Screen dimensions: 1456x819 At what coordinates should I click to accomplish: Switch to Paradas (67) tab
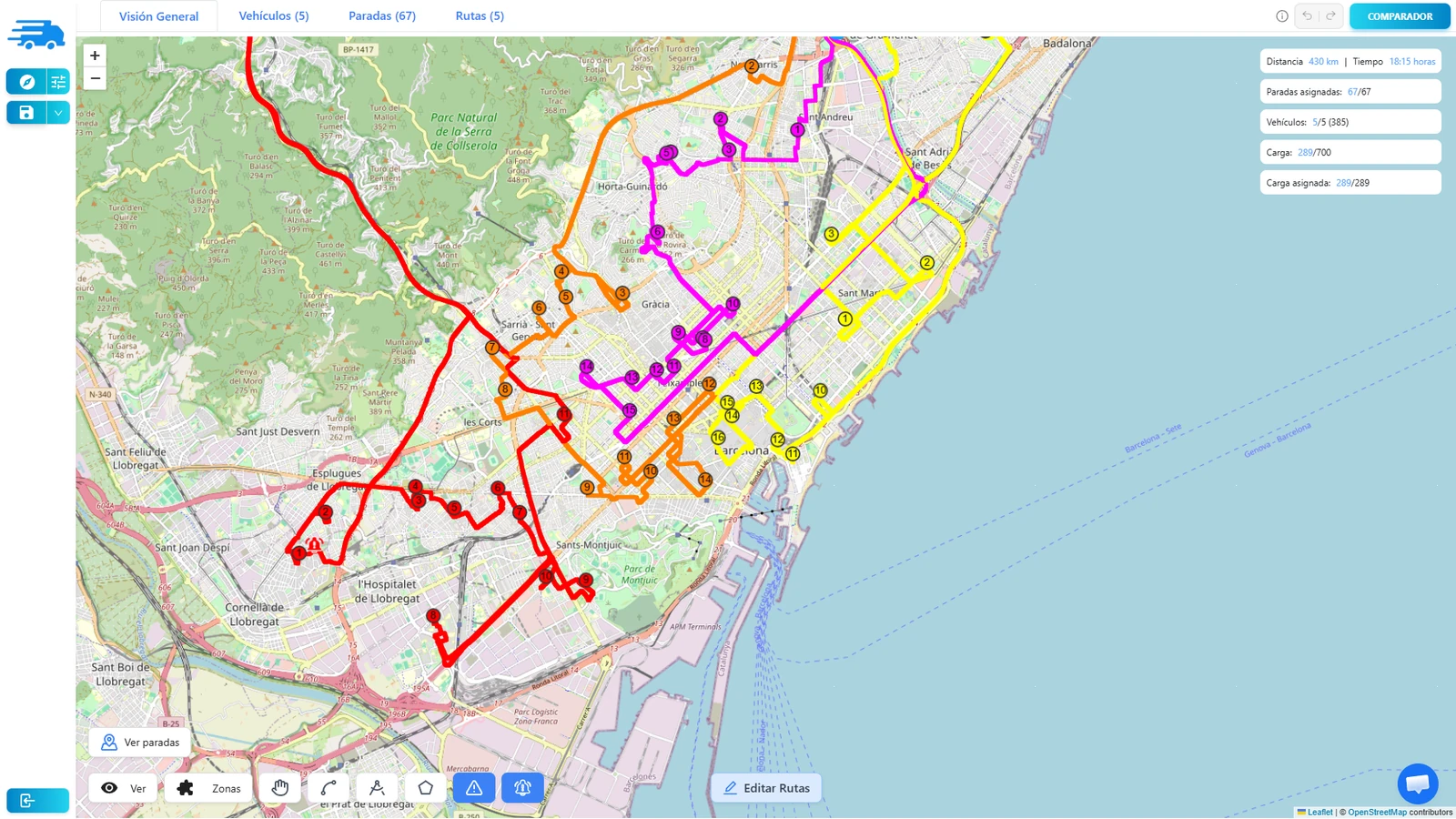pyautogui.click(x=382, y=16)
